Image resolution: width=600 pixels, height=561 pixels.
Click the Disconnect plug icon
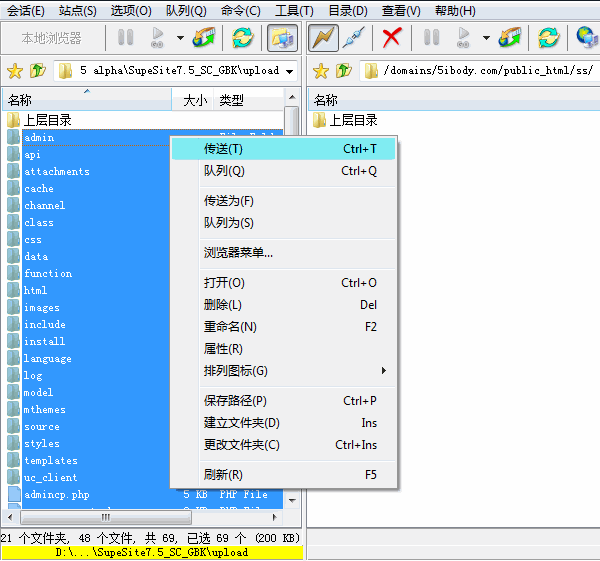pyautogui.click(x=353, y=39)
